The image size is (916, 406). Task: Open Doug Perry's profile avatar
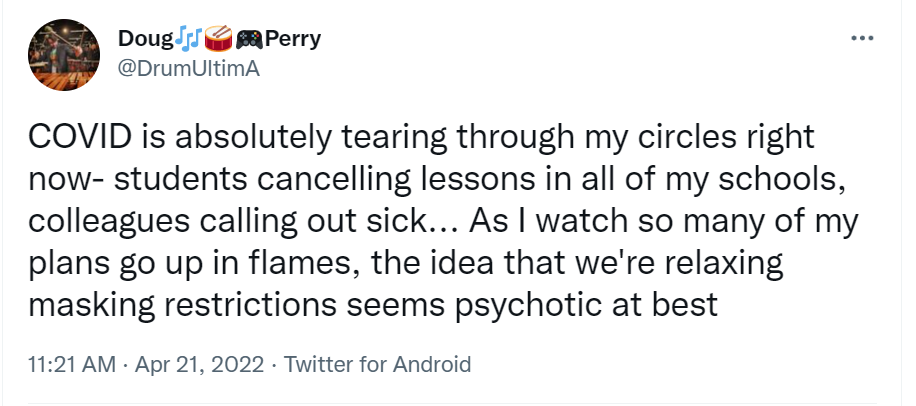click(x=67, y=54)
